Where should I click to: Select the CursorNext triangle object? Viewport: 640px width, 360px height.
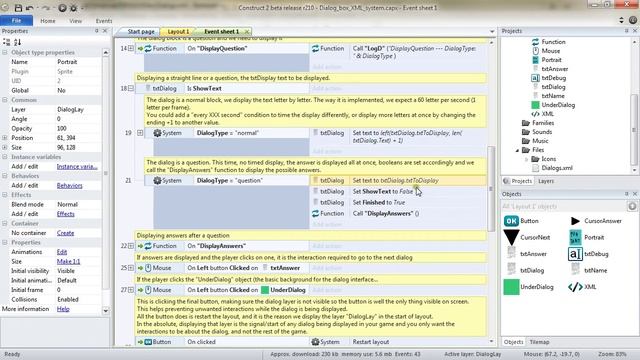(511, 237)
